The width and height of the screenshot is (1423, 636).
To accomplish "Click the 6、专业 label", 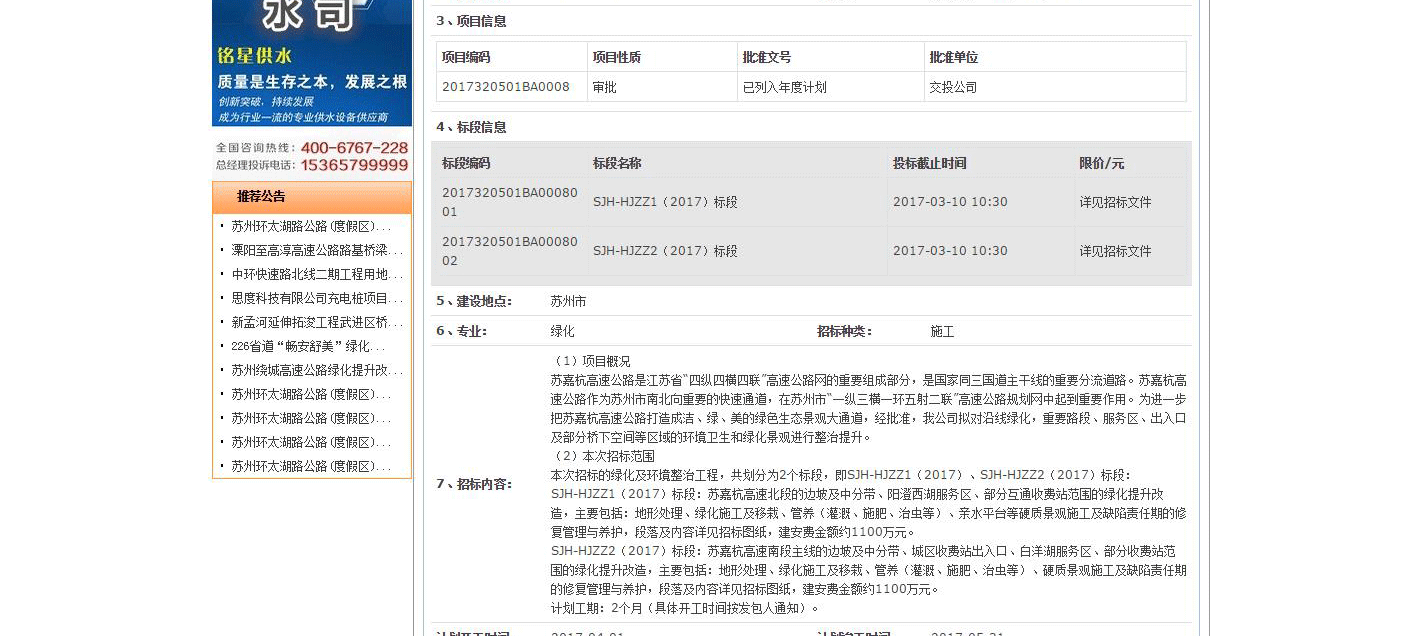I will click(x=462, y=331).
